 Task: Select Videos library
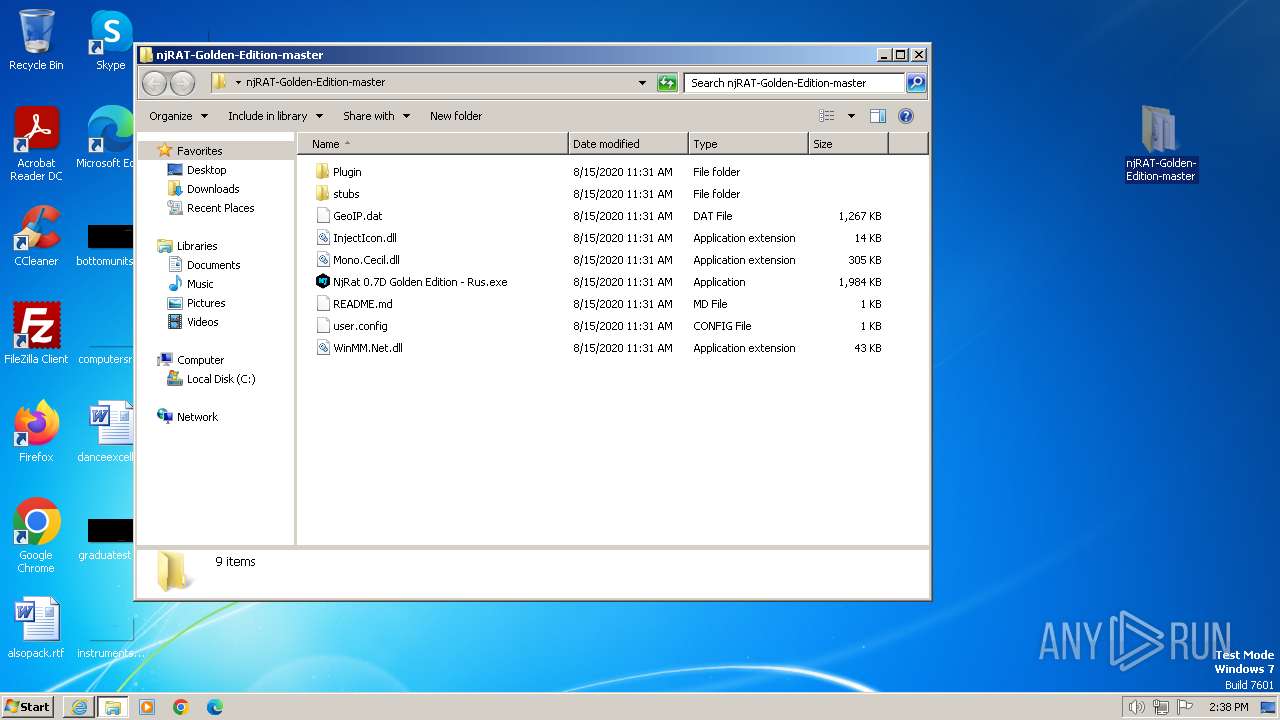[x=202, y=322]
